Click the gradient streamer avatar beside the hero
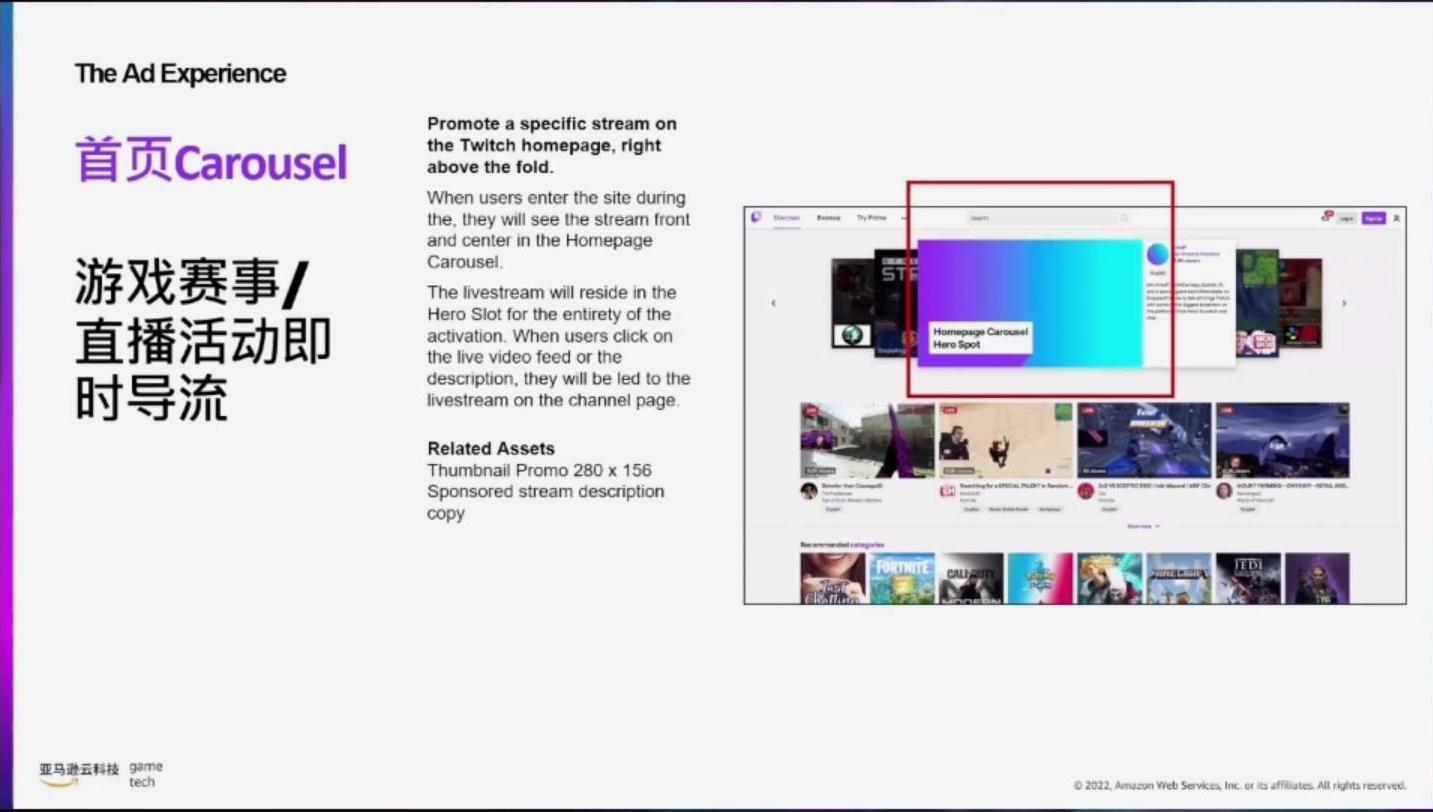Image resolution: width=1433 pixels, height=812 pixels. coord(1158,254)
